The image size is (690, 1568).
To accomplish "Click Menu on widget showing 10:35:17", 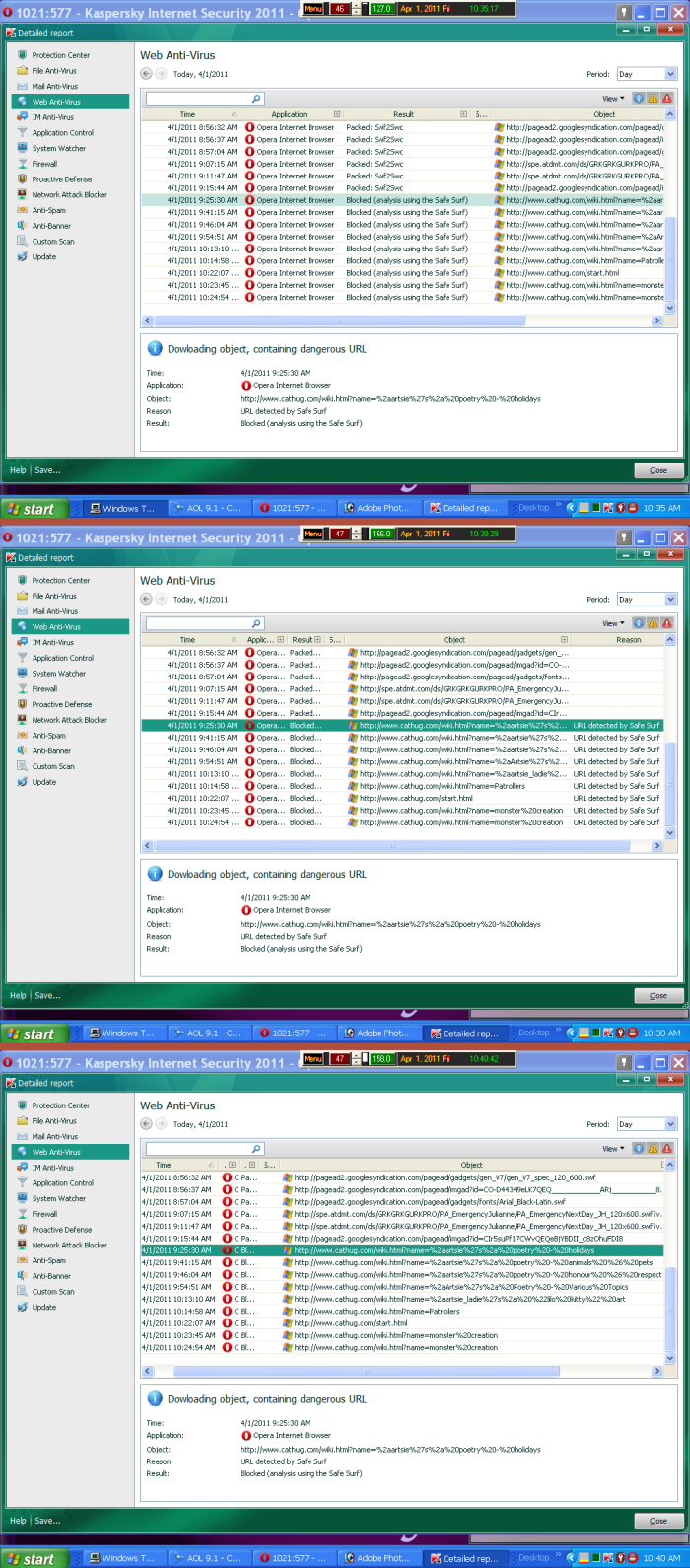I will (x=313, y=8).
